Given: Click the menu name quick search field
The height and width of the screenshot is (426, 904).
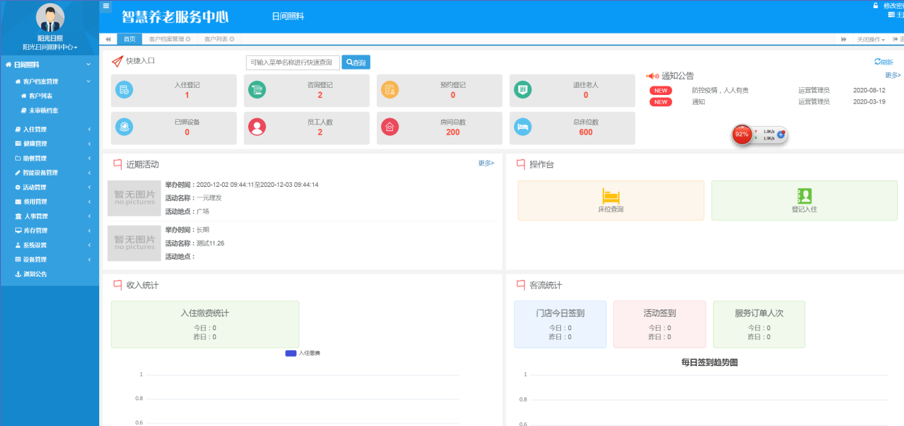Looking at the screenshot, I should (293, 62).
